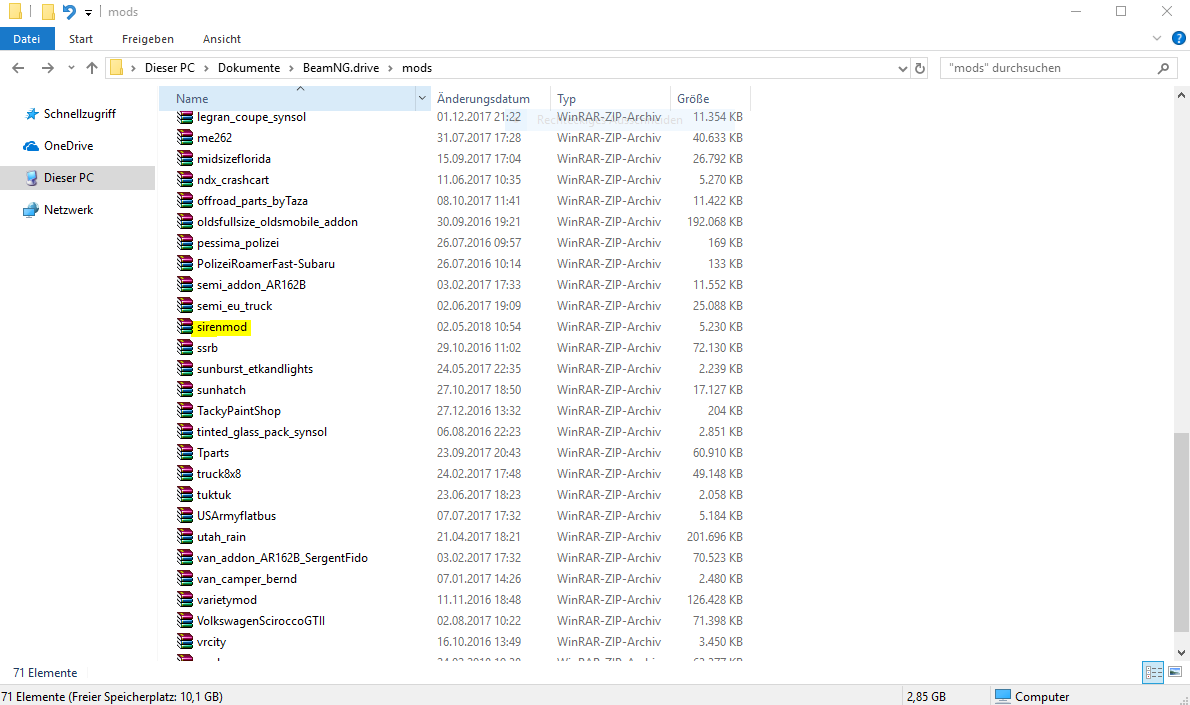
Task: Open the Name column filter dropdown
Action: pyautogui.click(x=422, y=98)
